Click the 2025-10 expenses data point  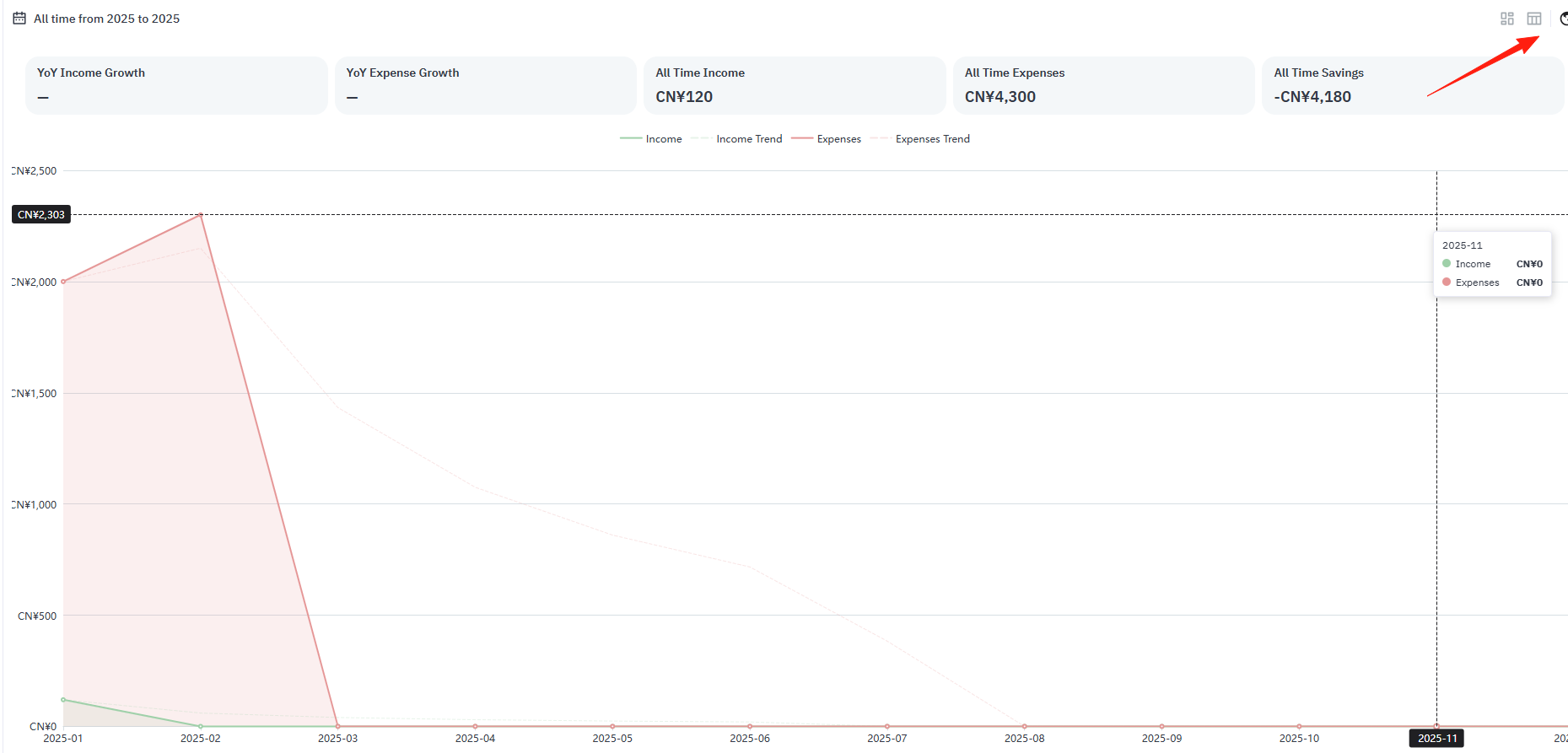click(1300, 726)
